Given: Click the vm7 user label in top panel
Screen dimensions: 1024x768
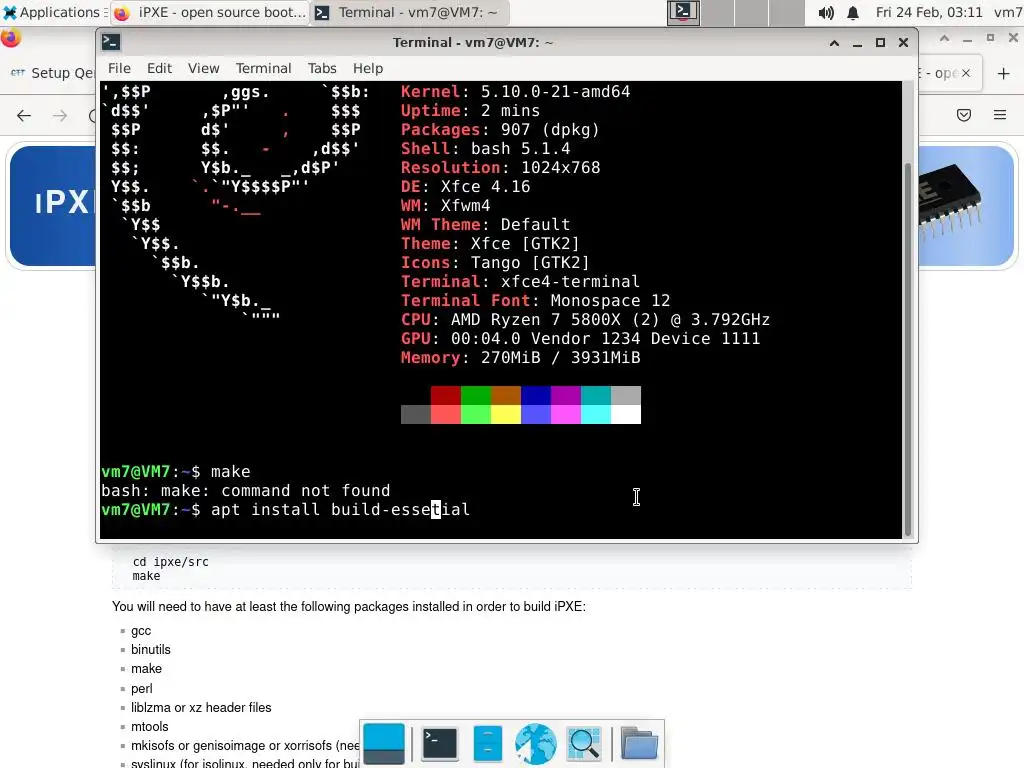Looking at the screenshot, I should point(1008,12).
